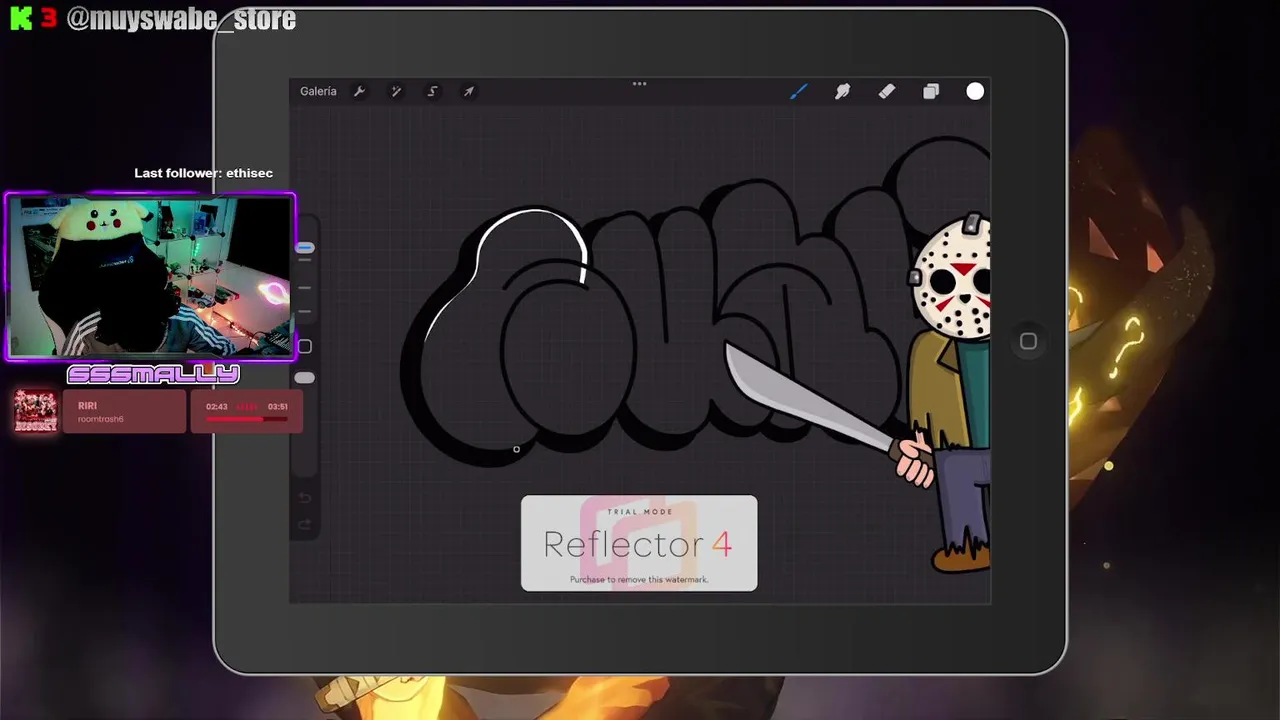Click the @muyswabe_store handle text

click(181, 19)
